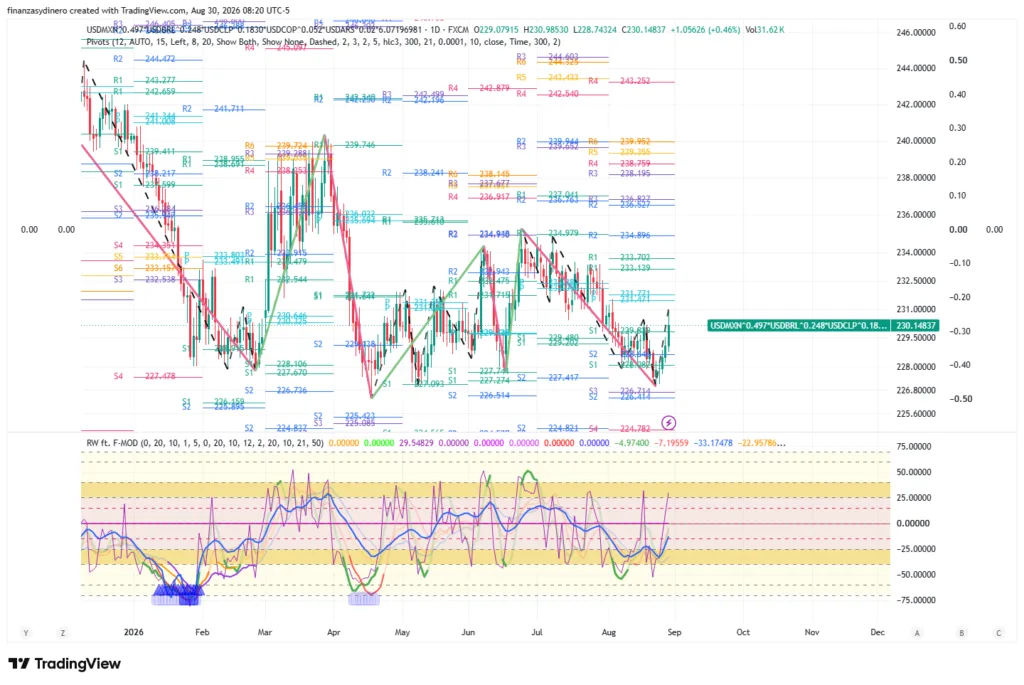This screenshot has width=1024, height=685.
Task: Click the 0.60 value on right percent scale
Action: (957, 26)
